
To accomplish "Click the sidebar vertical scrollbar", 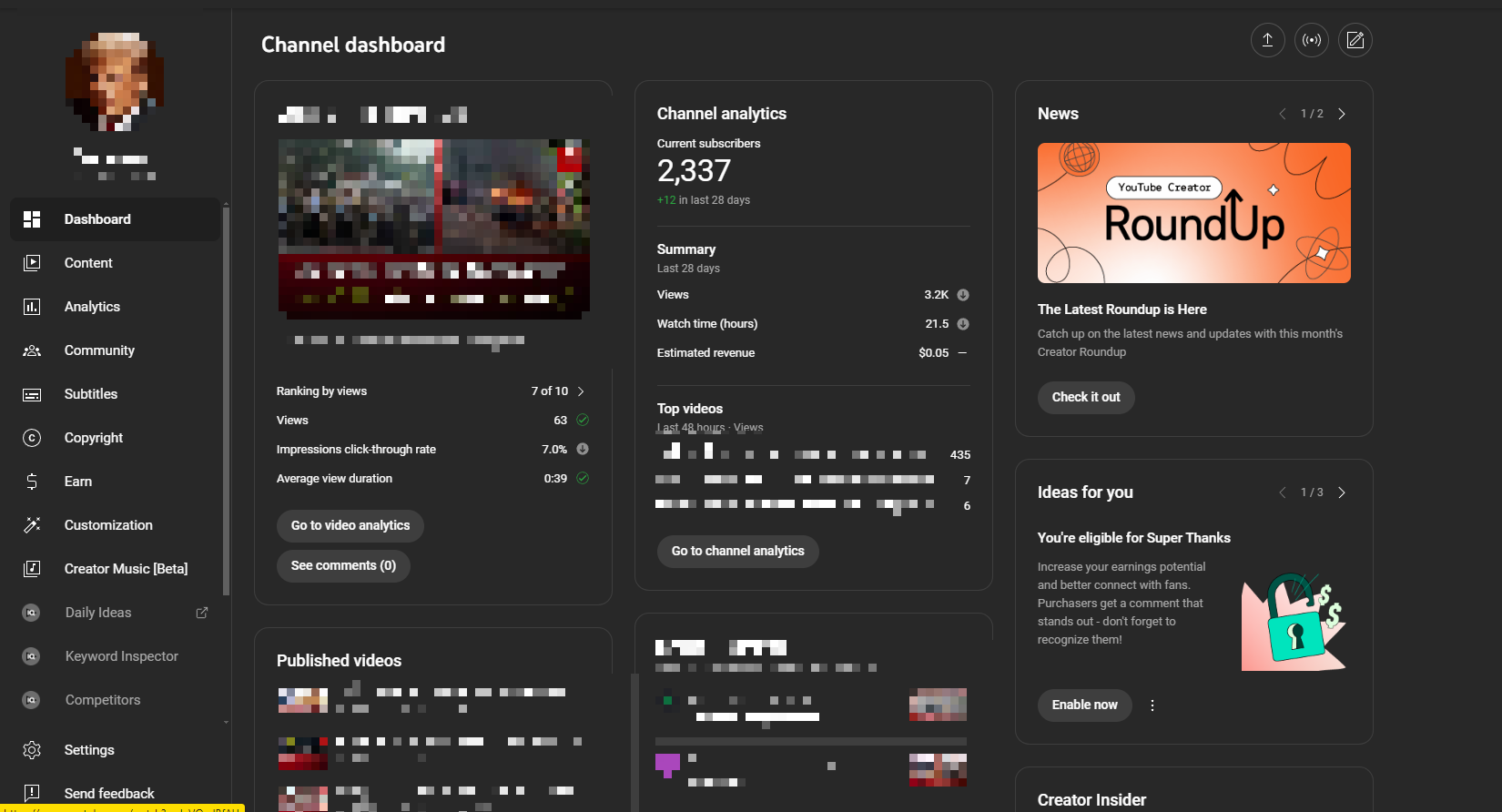I will [226, 401].
